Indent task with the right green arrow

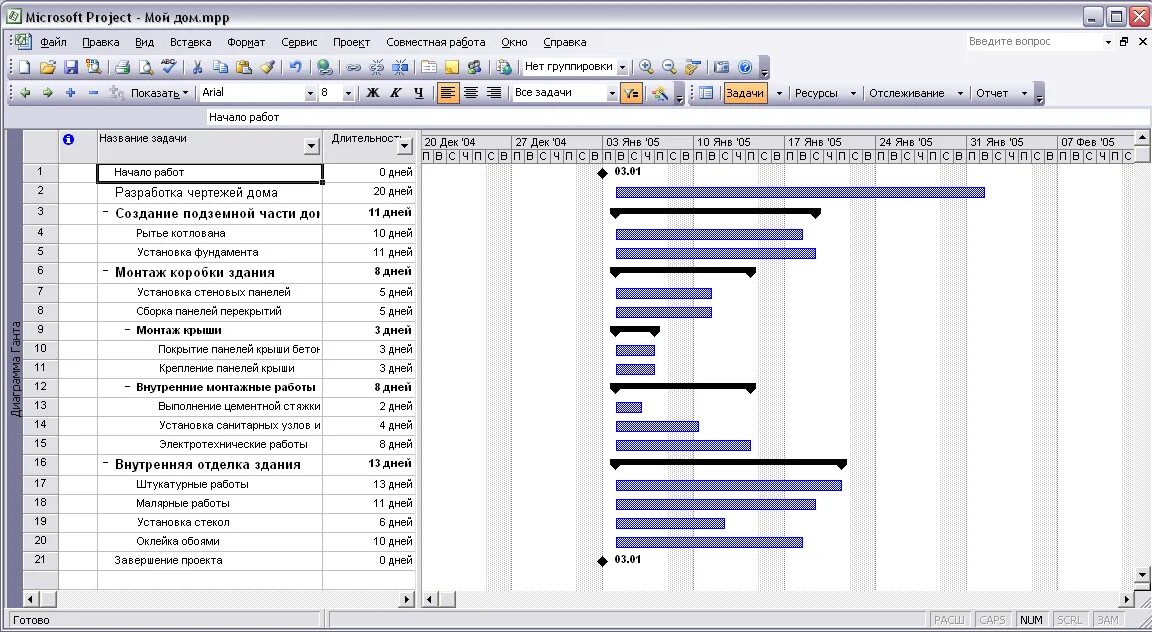48,93
